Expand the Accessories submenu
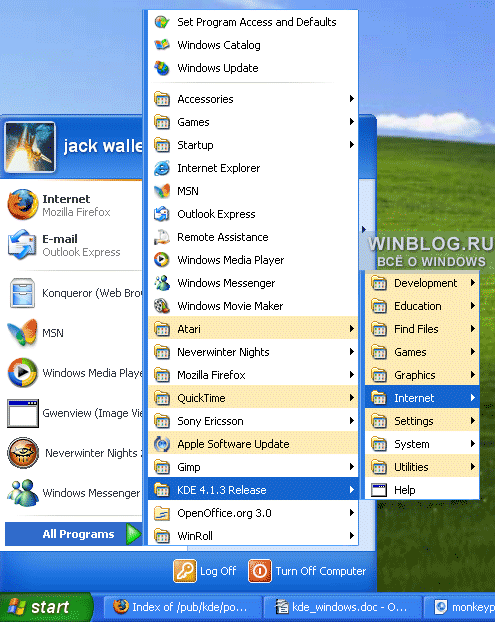The image size is (495, 622). tap(253, 99)
